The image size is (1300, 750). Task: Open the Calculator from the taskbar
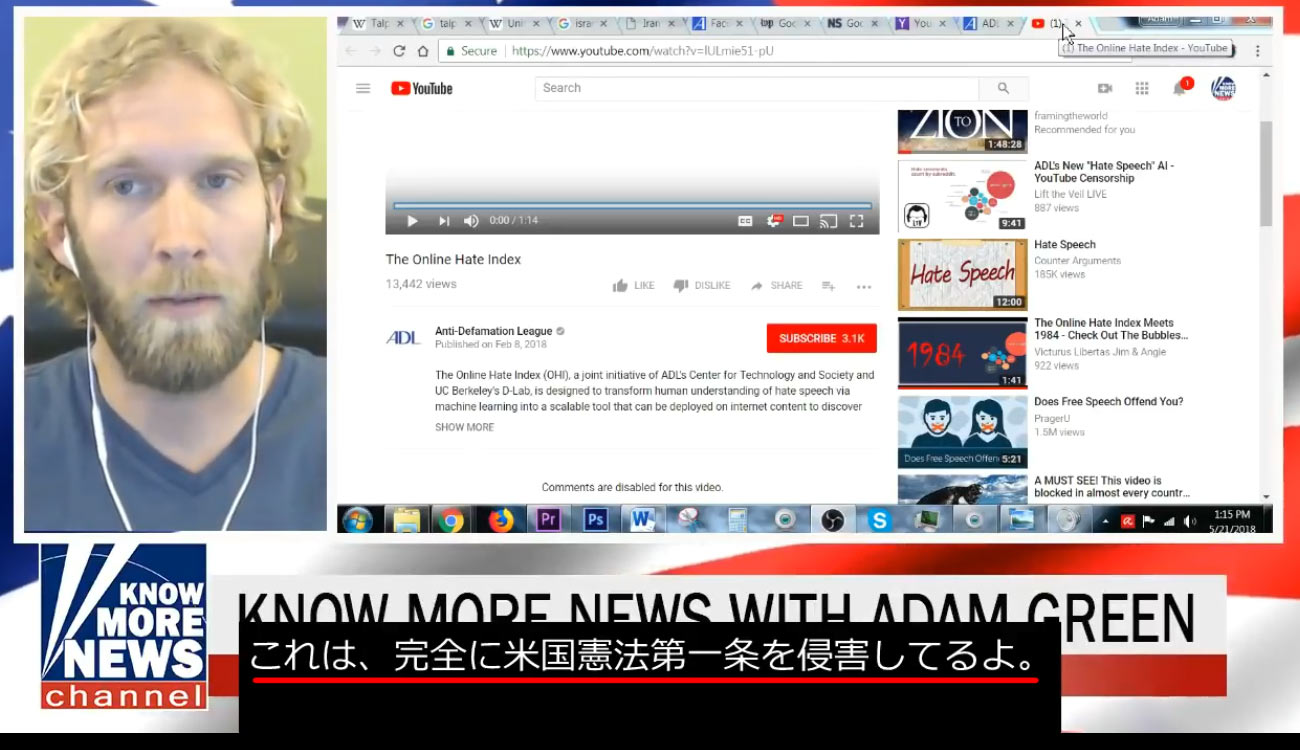pyautogui.click(x=738, y=520)
